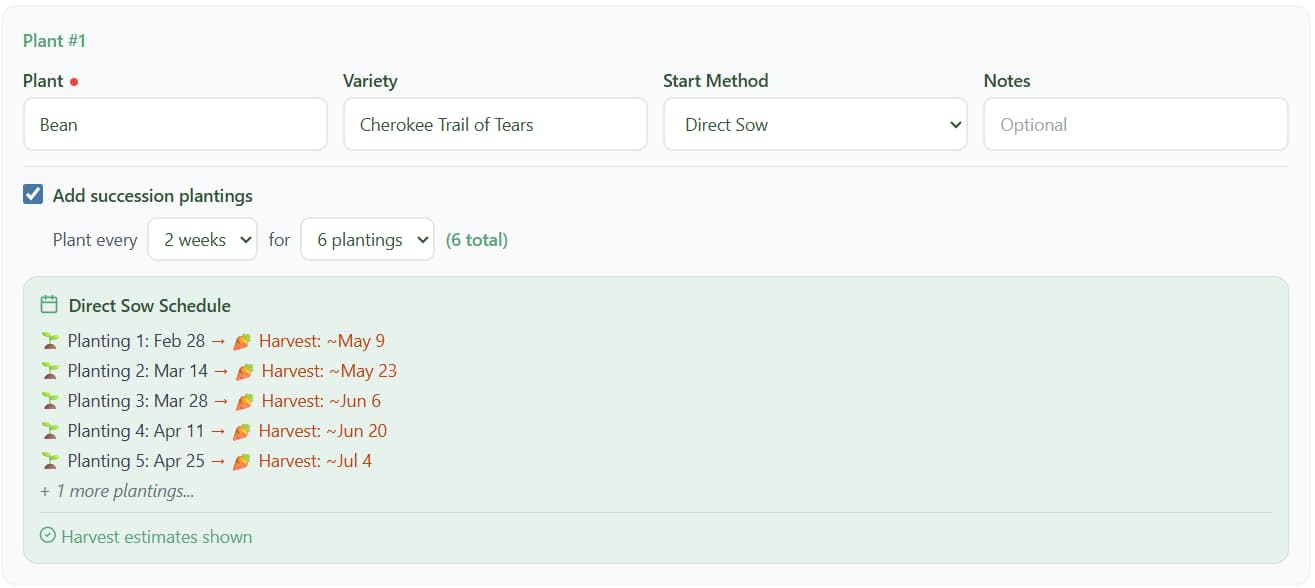
Task: Click the (6 total) count label
Action: 477,239
